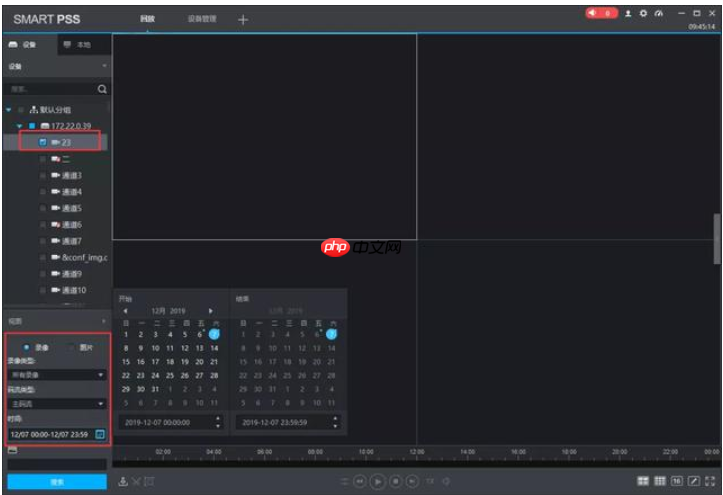723x495 pixels.
Task: Click the sync playback icon left of rewind
Action: click(x=344, y=482)
